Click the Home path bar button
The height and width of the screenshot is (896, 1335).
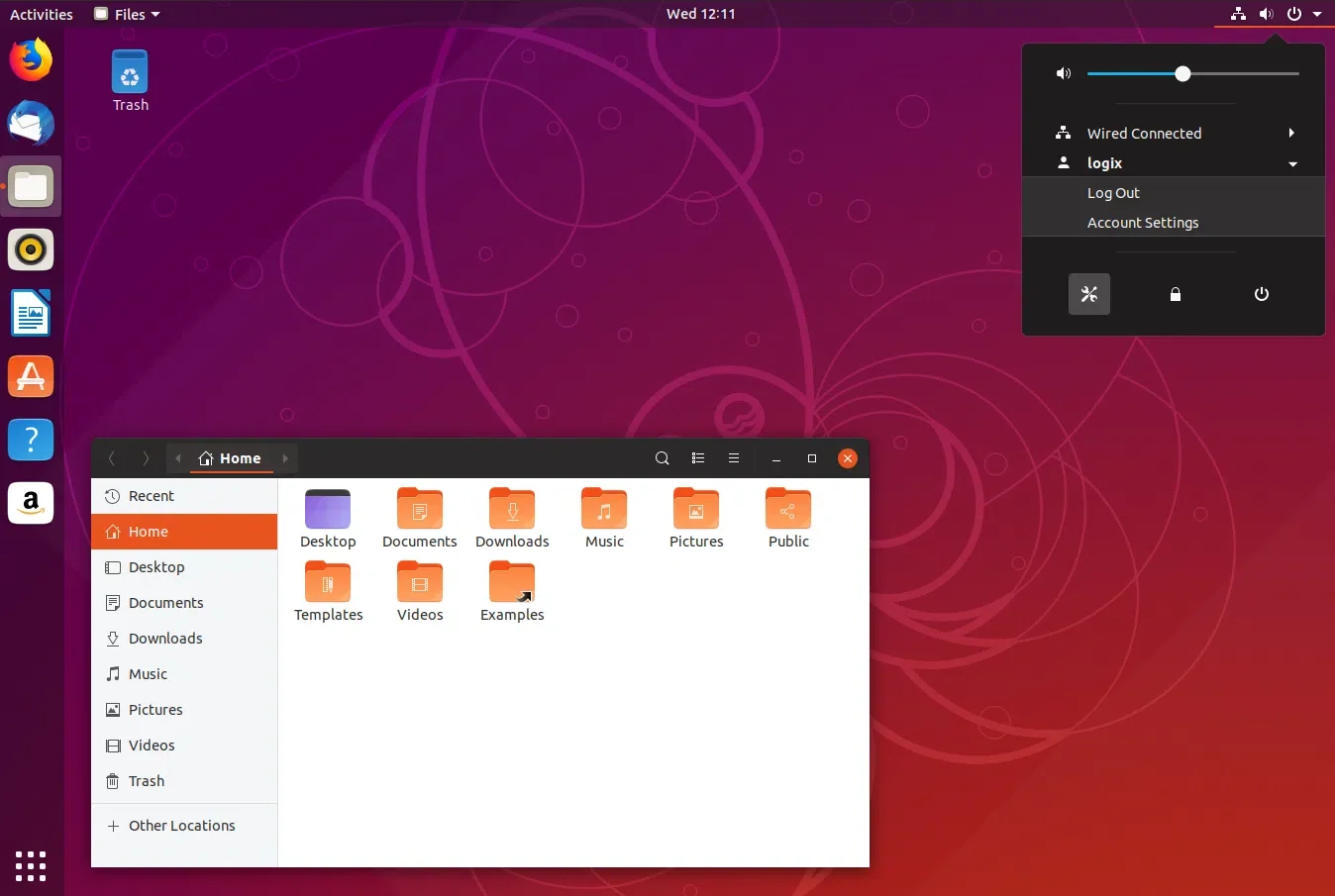point(231,458)
